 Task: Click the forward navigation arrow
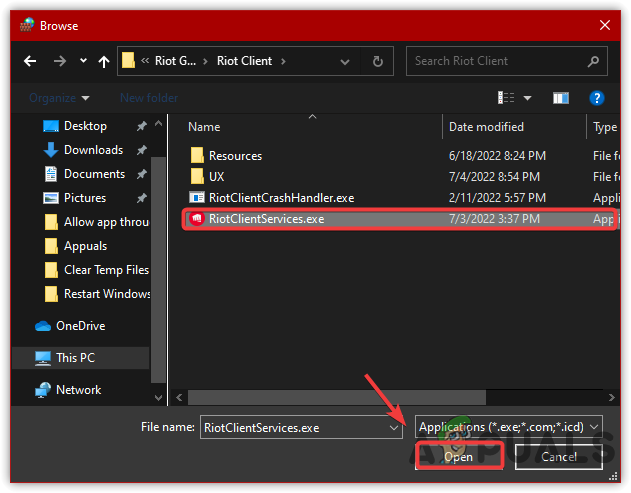click(60, 61)
